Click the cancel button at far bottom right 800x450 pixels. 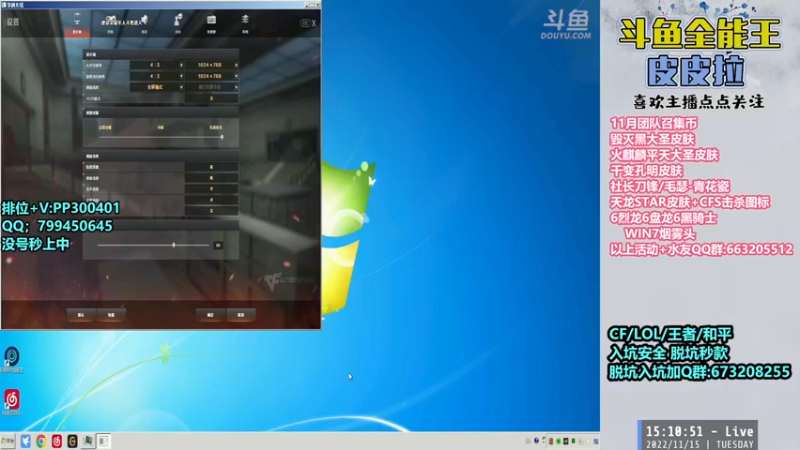(241, 315)
